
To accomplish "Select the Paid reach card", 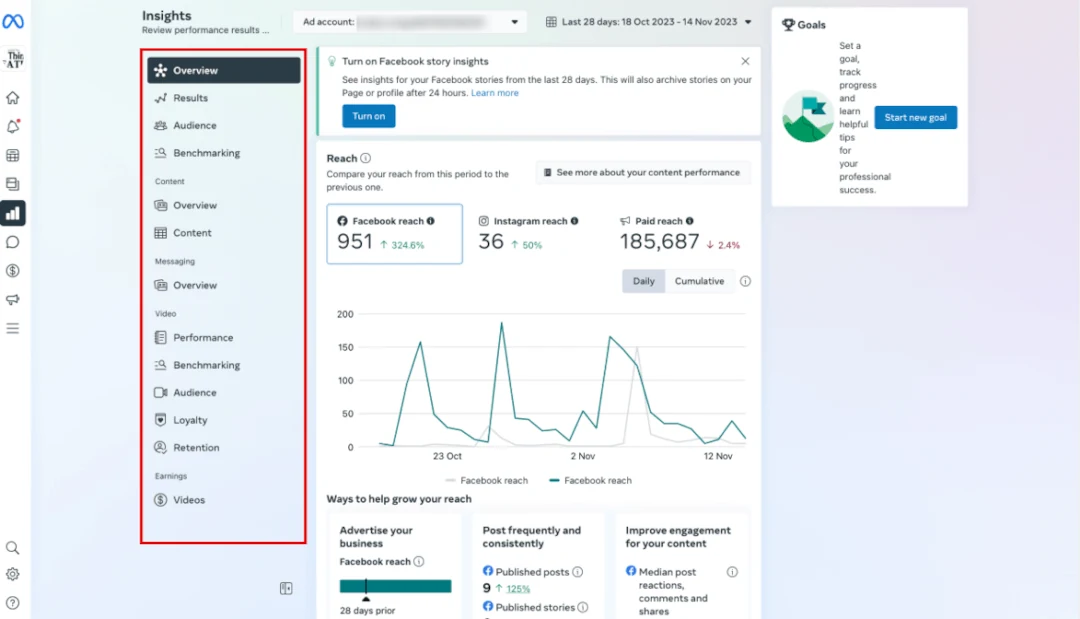I will tap(681, 233).
